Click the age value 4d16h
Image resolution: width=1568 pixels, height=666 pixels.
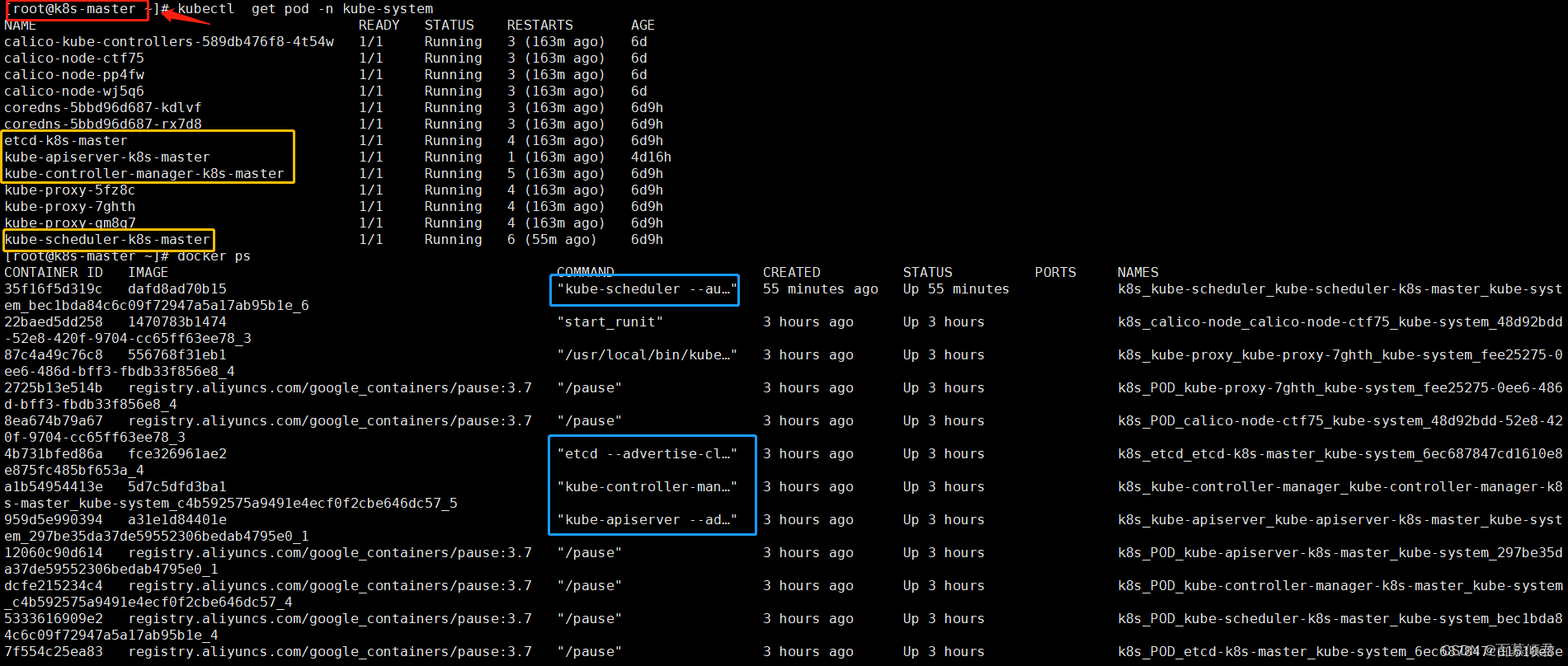(652, 157)
